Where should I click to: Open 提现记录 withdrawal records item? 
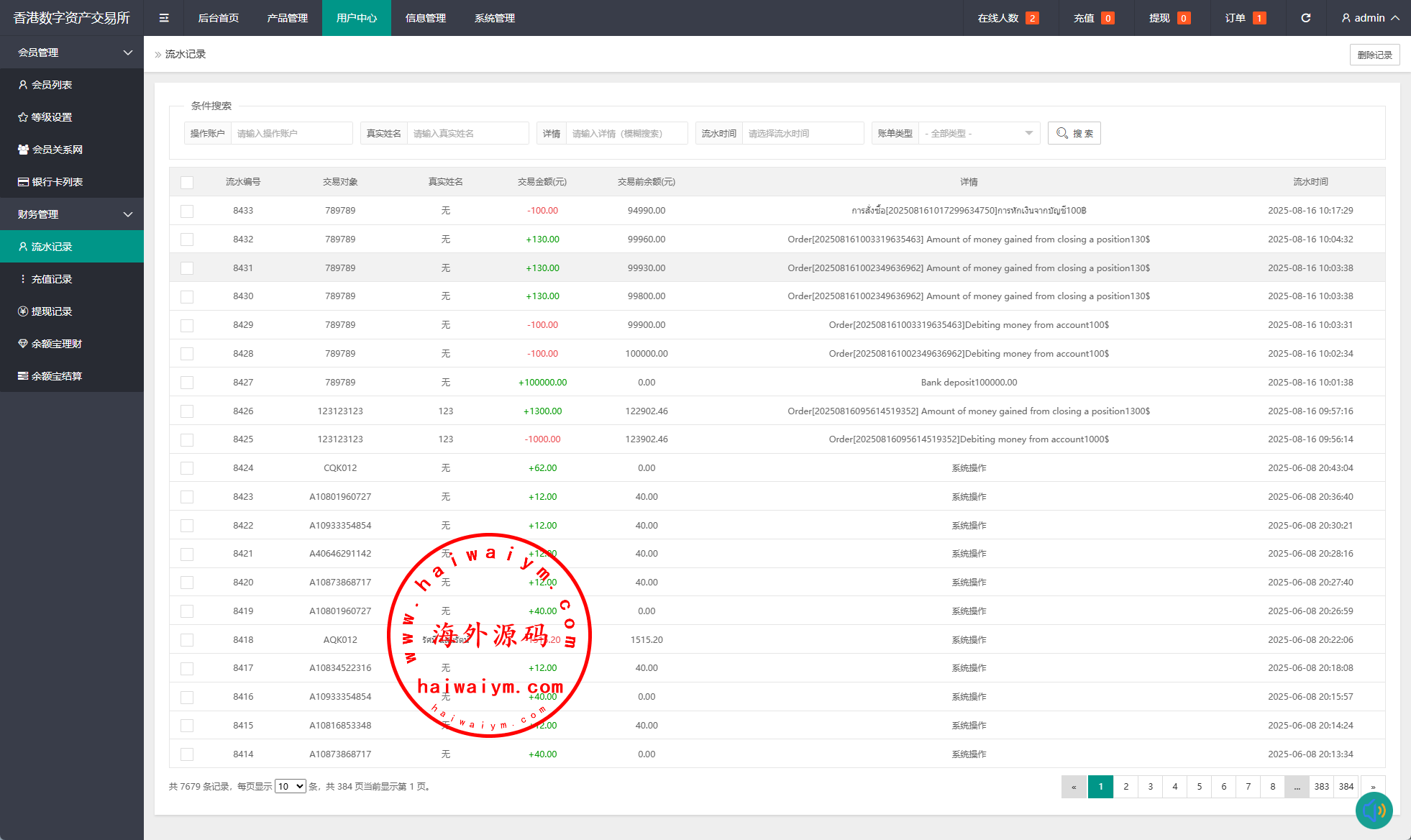pyautogui.click(x=52, y=311)
